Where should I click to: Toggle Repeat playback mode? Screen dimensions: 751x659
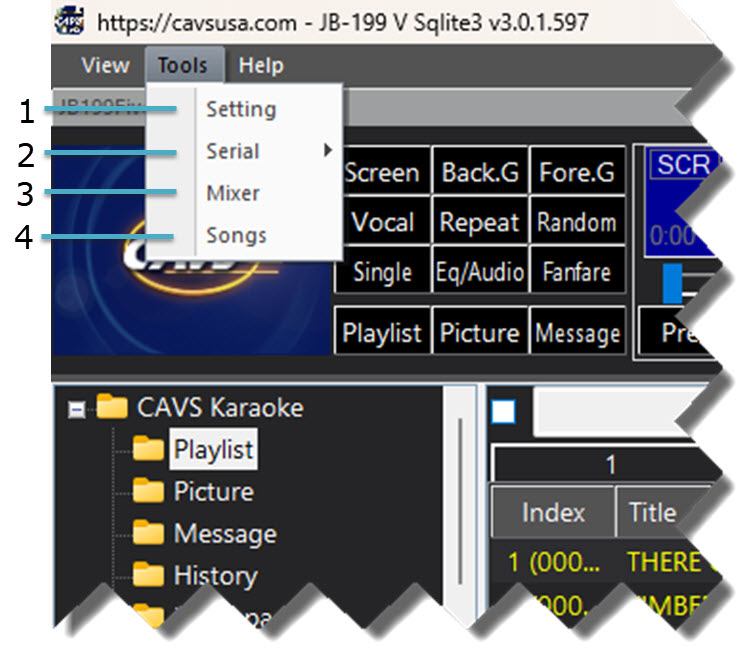pyautogui.click(x=479, y=222)
